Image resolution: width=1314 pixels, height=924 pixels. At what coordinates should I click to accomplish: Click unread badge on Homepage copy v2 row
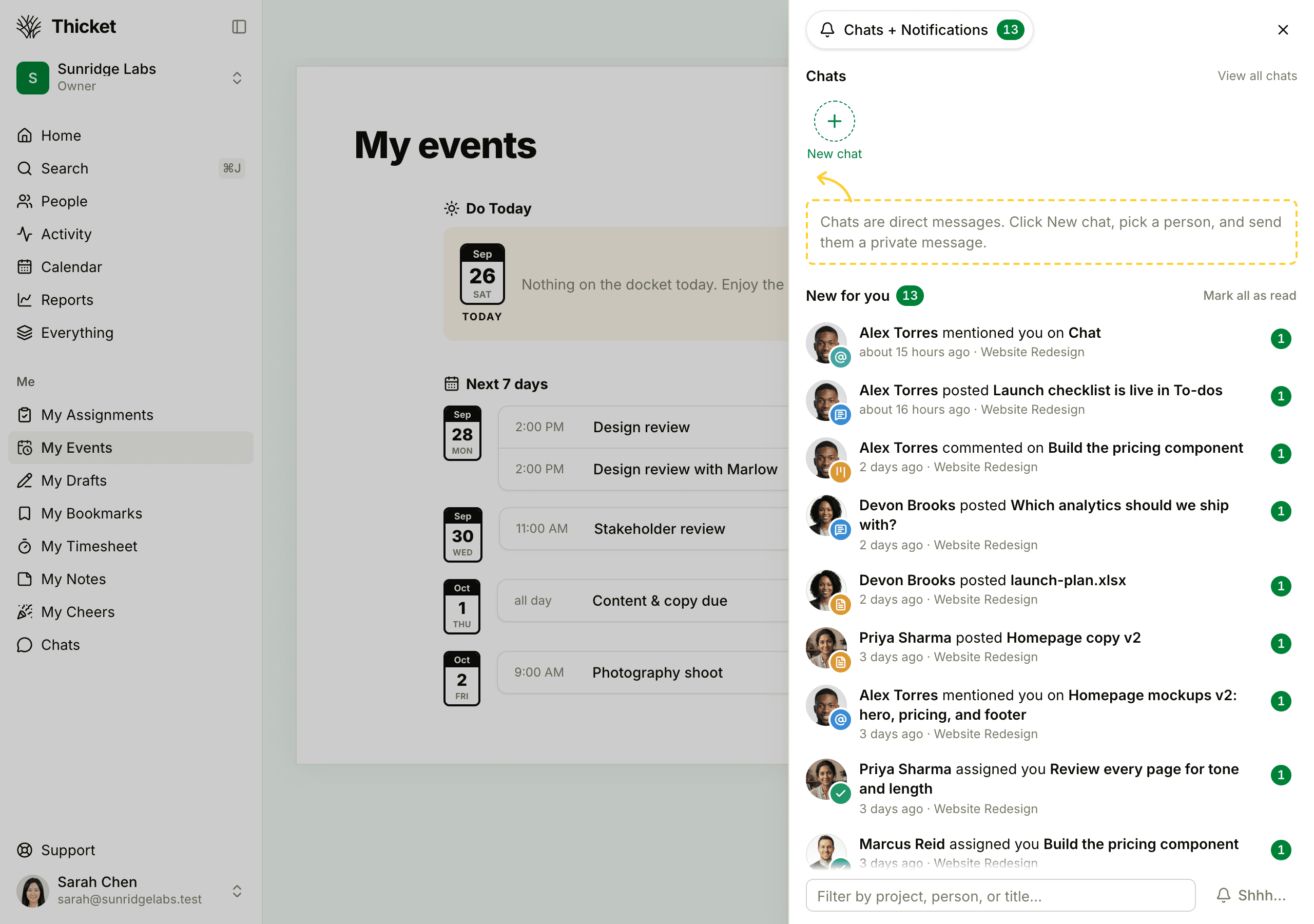[1280, 644]
